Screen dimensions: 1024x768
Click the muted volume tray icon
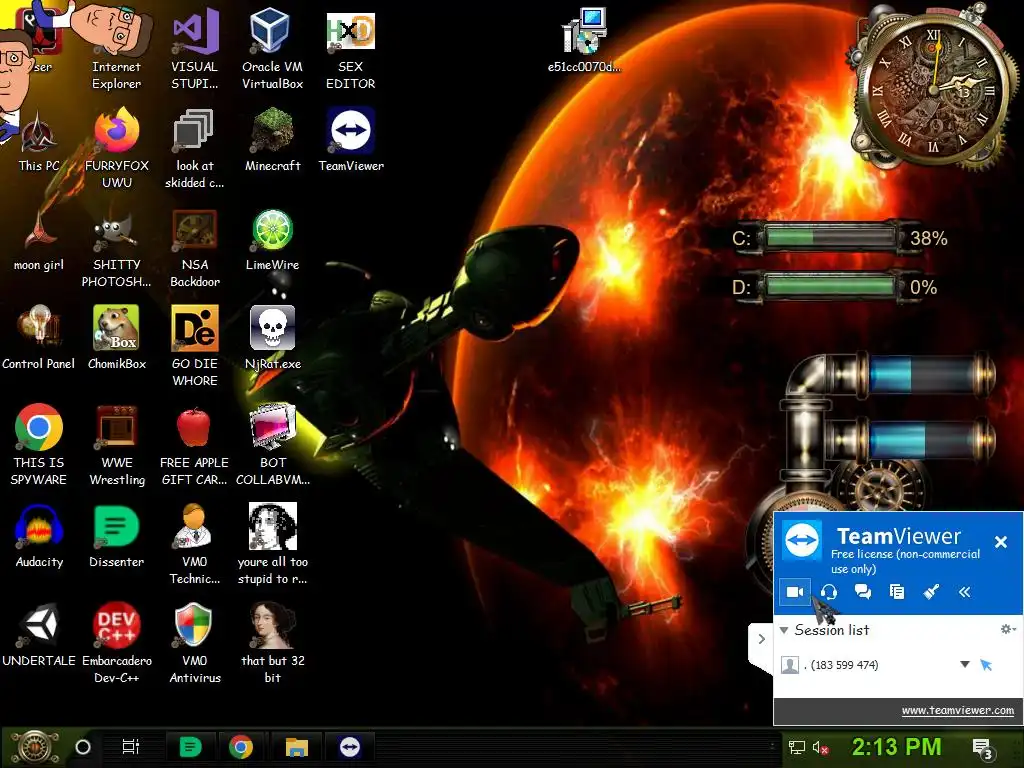[x=820, y=747]
